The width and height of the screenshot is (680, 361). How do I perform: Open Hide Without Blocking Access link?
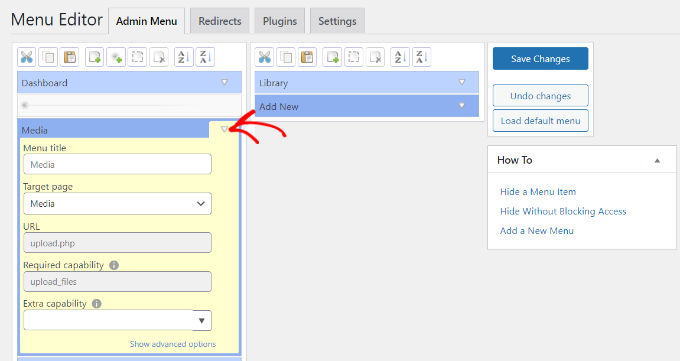pyautogui.click(x=563, y=211)
